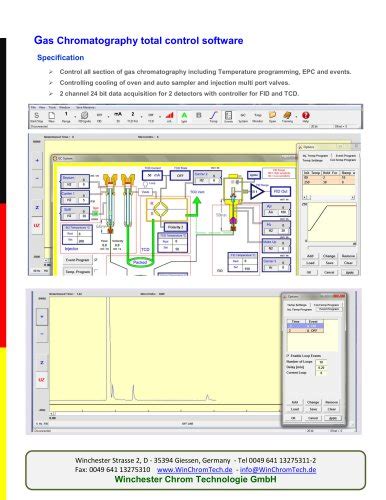This screenshot has height=500, width=386.
Task: Click the Polarity 2 button in the diagram
Action: [x=176, y=227]
